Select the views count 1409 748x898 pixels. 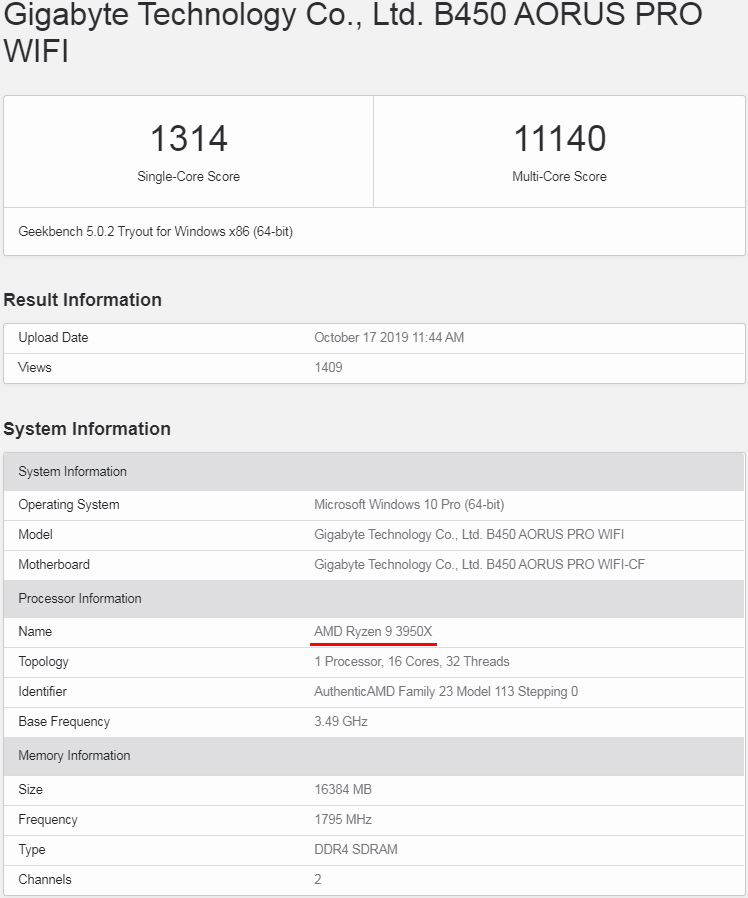pos(328,367)
